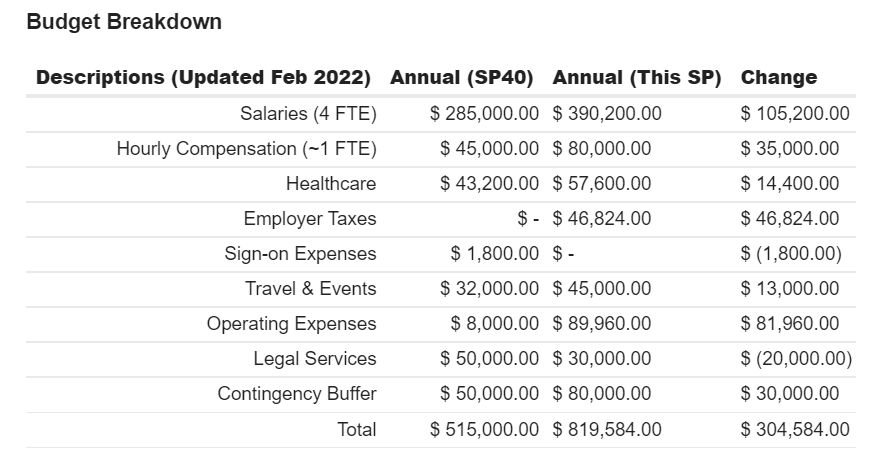Click the Descriptions (Updated Feb 2022) column header
874x454 pixels.
(x=203, y=78)
